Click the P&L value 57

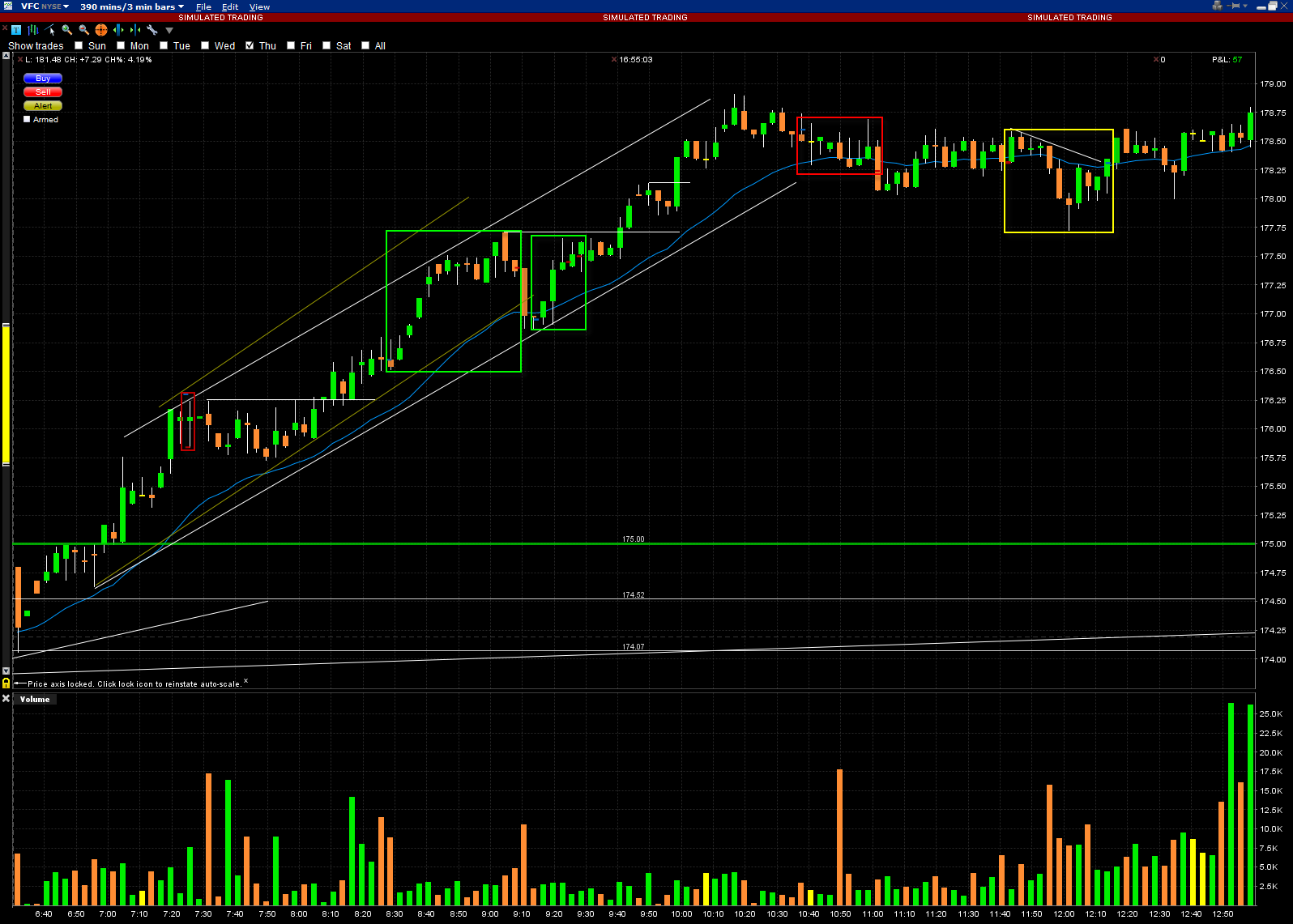(1237, 59)
